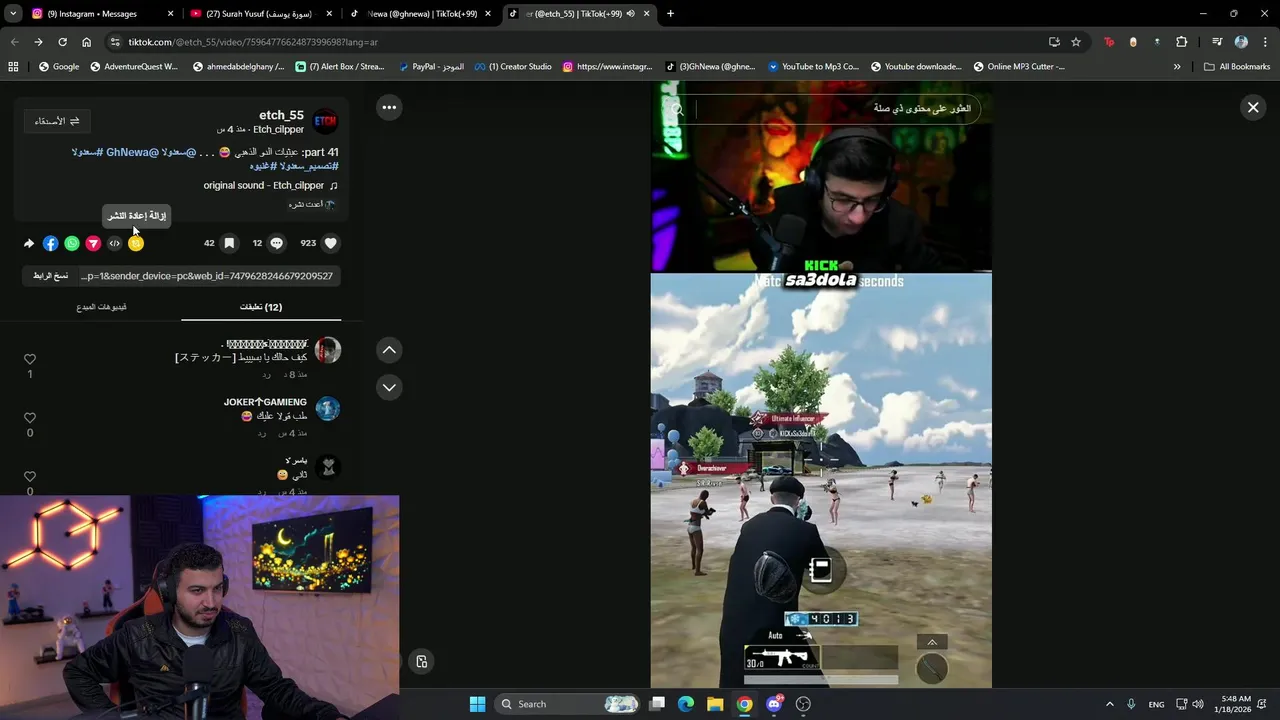Screen dimensions: 1280x720
Task: Open the All Bookmarks folder
Action: tap(1237, 66)
